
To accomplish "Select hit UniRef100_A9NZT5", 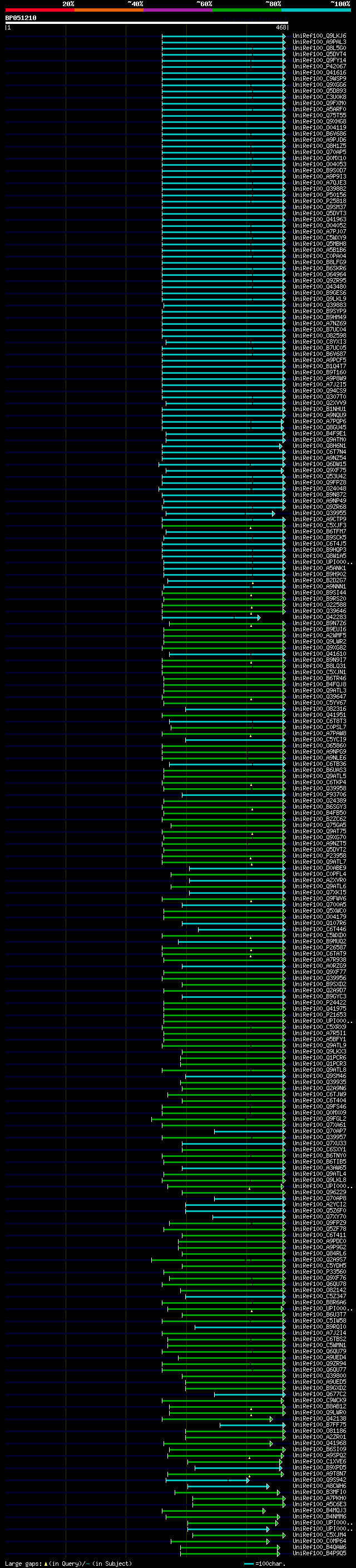I will [x=319, y=844].
